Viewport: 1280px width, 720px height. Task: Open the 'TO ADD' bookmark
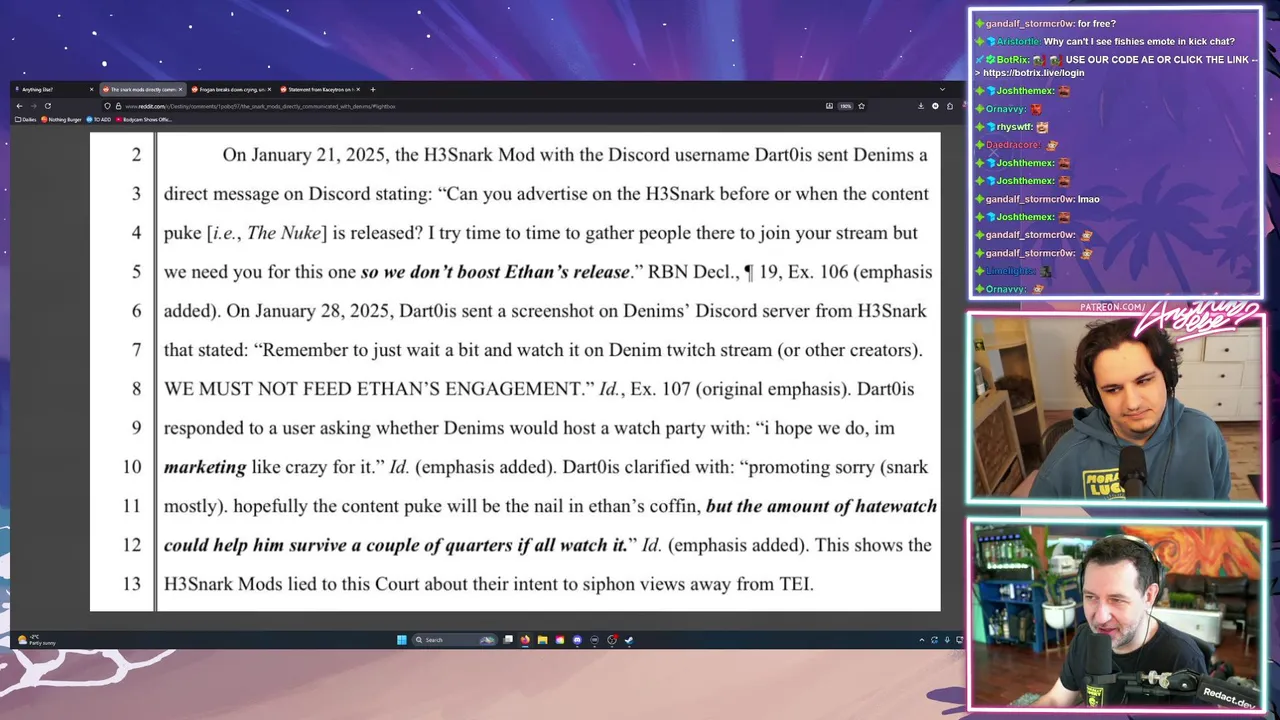100,119
